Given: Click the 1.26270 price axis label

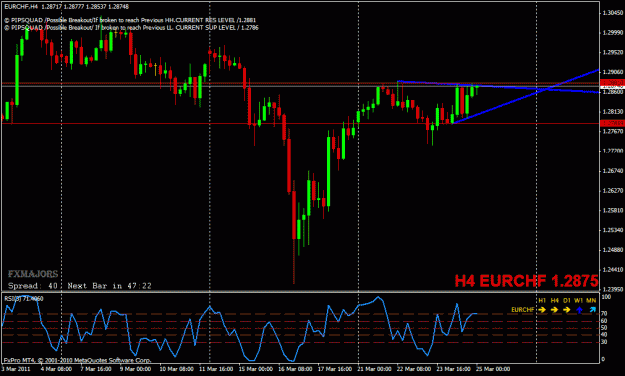Looking at the screenshot, I should [613, 191].
